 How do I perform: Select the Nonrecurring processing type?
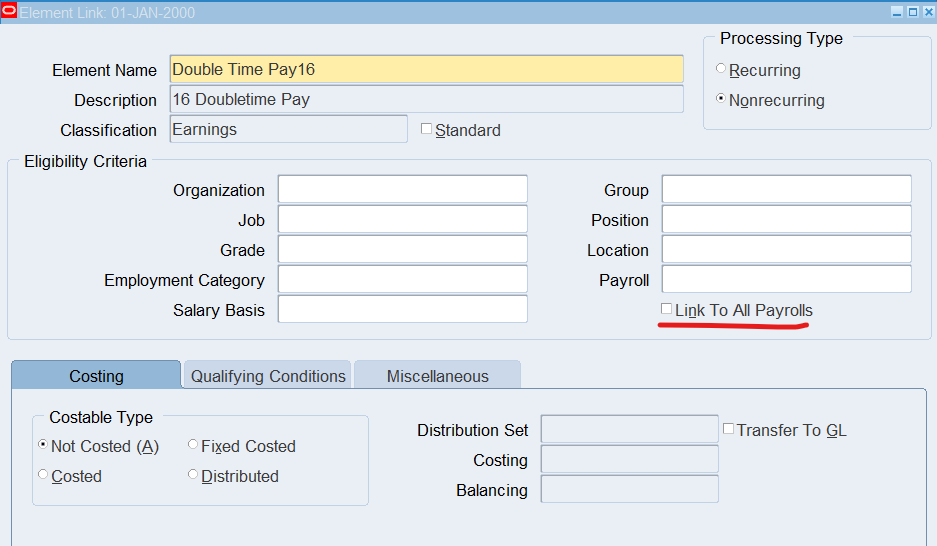[722, 100]
